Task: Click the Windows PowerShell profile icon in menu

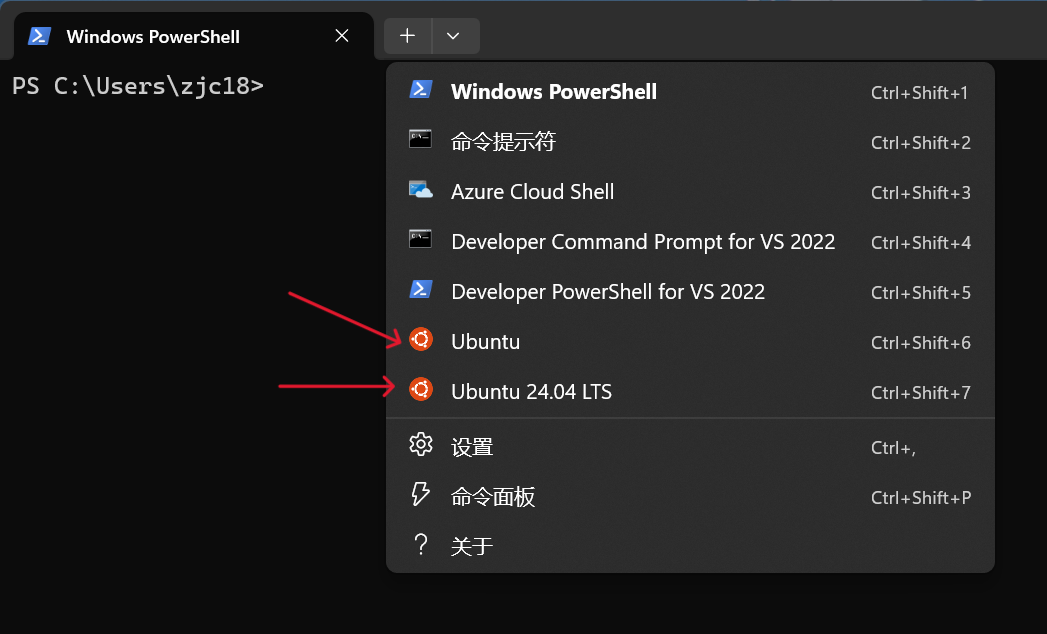Action: (x=420, y=90)
